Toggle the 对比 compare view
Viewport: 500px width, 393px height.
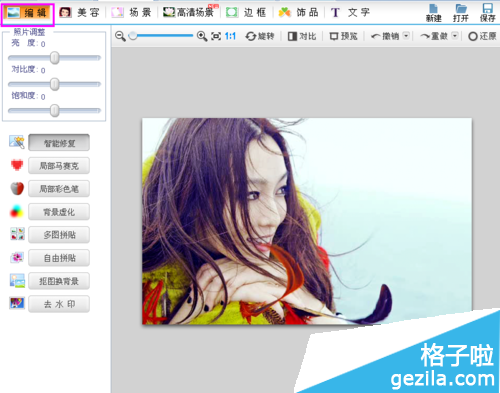tap(302, 36)
